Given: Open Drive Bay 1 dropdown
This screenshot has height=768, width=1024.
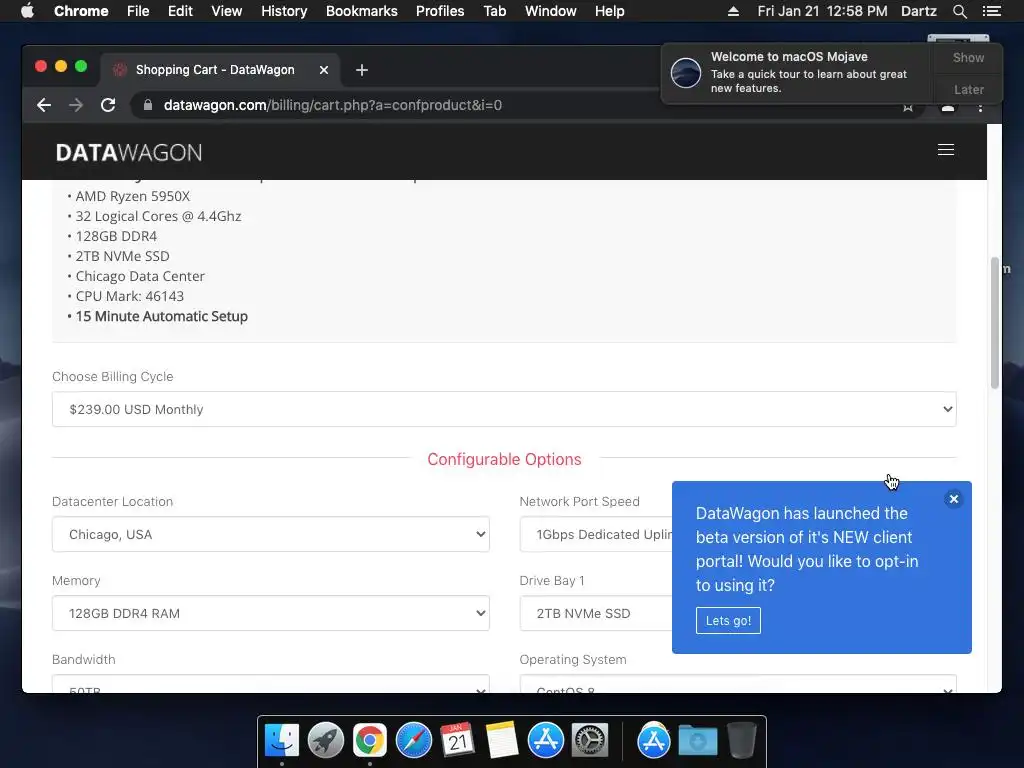Looking at the screenshot, I should [x=596, y=613].
